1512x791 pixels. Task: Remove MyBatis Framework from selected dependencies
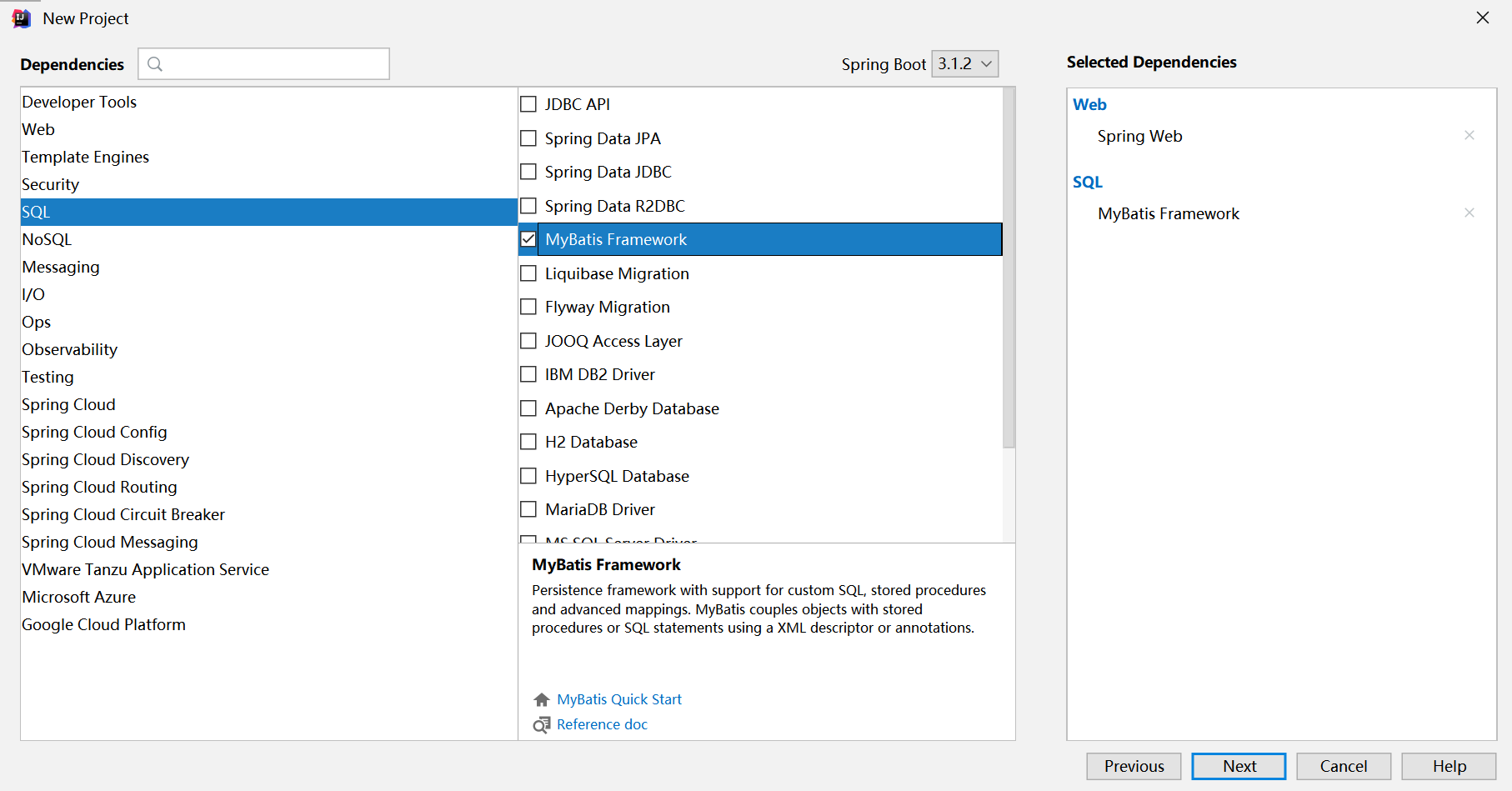tap(1469, 213)
